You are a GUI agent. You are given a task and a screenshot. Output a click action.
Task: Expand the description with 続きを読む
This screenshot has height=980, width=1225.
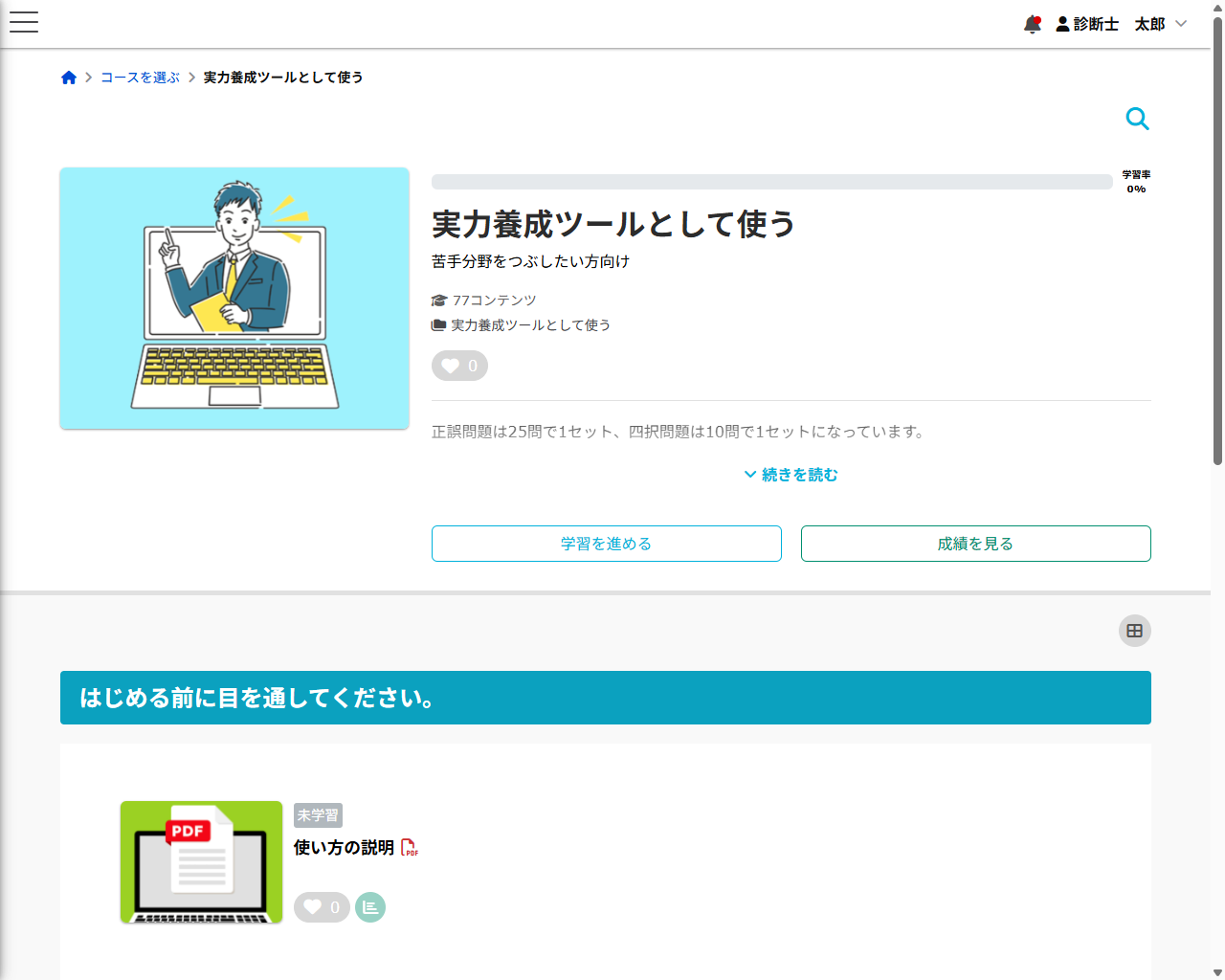click(x=791, y=474)
